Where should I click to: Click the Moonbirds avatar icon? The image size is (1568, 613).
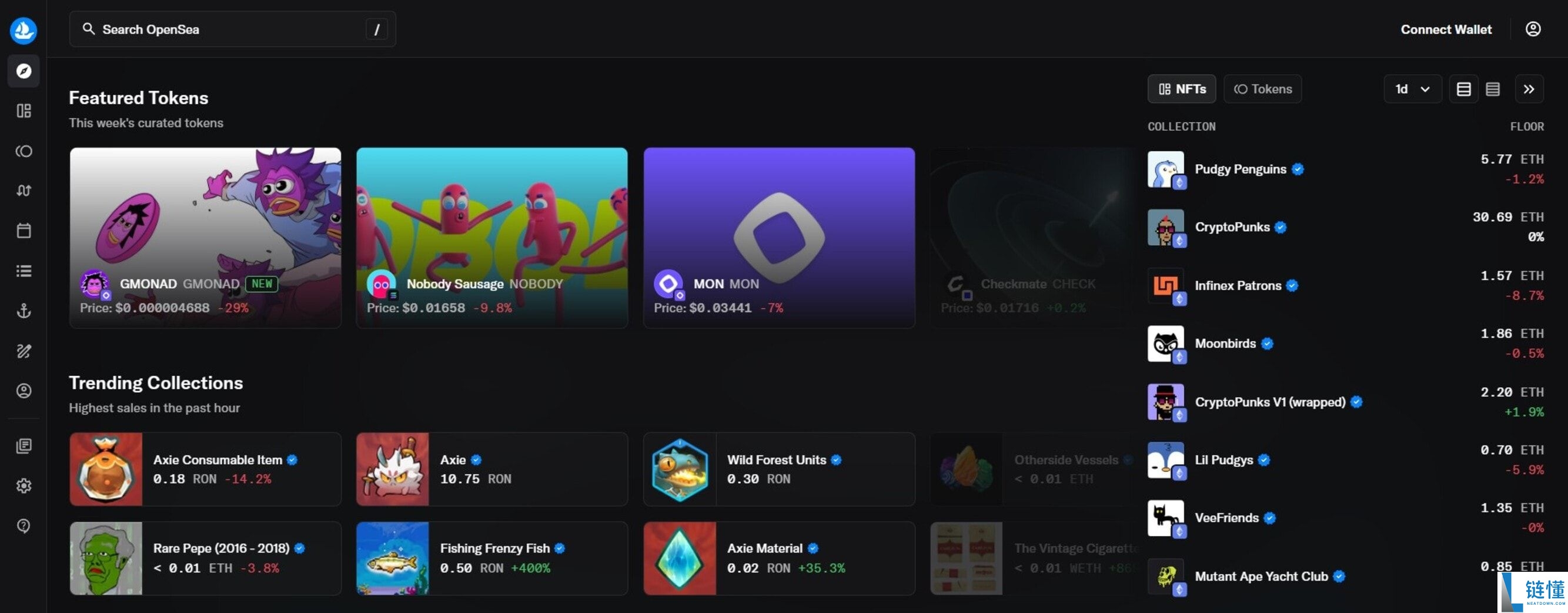pos(1166,344)
